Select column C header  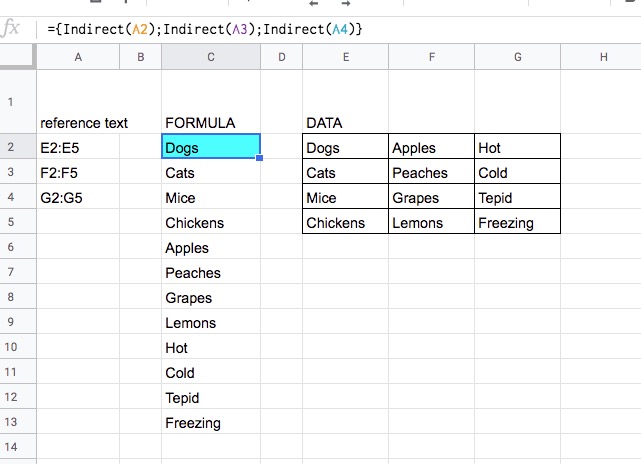click(211, 57)
